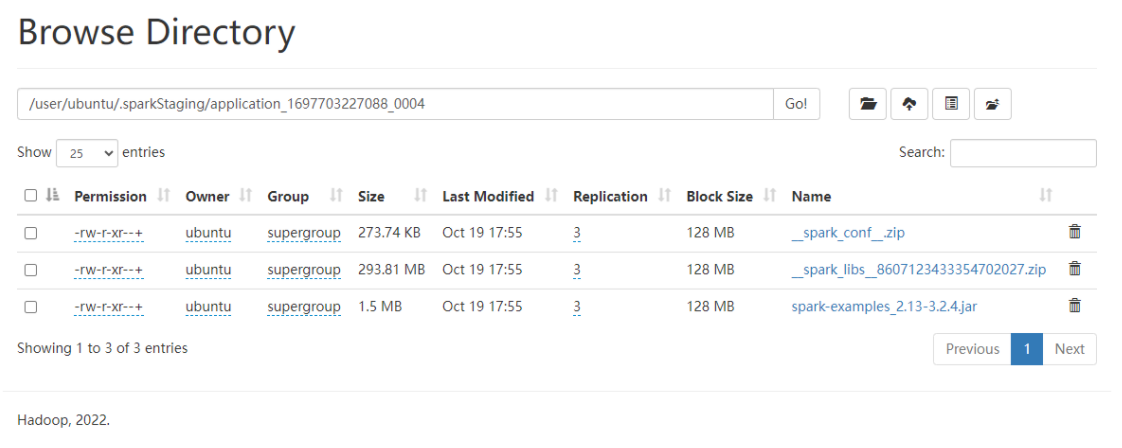Click the cut/paste list icon
Screen dimensions: 1122x448
point(951,104)
